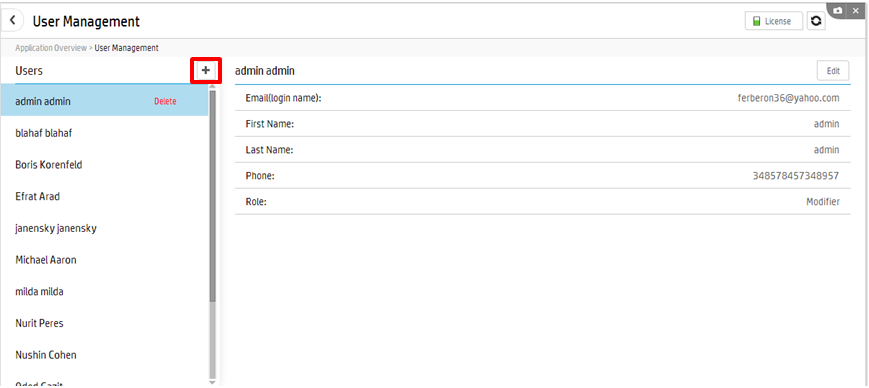Click the camera icon at top right

[838, 11]
